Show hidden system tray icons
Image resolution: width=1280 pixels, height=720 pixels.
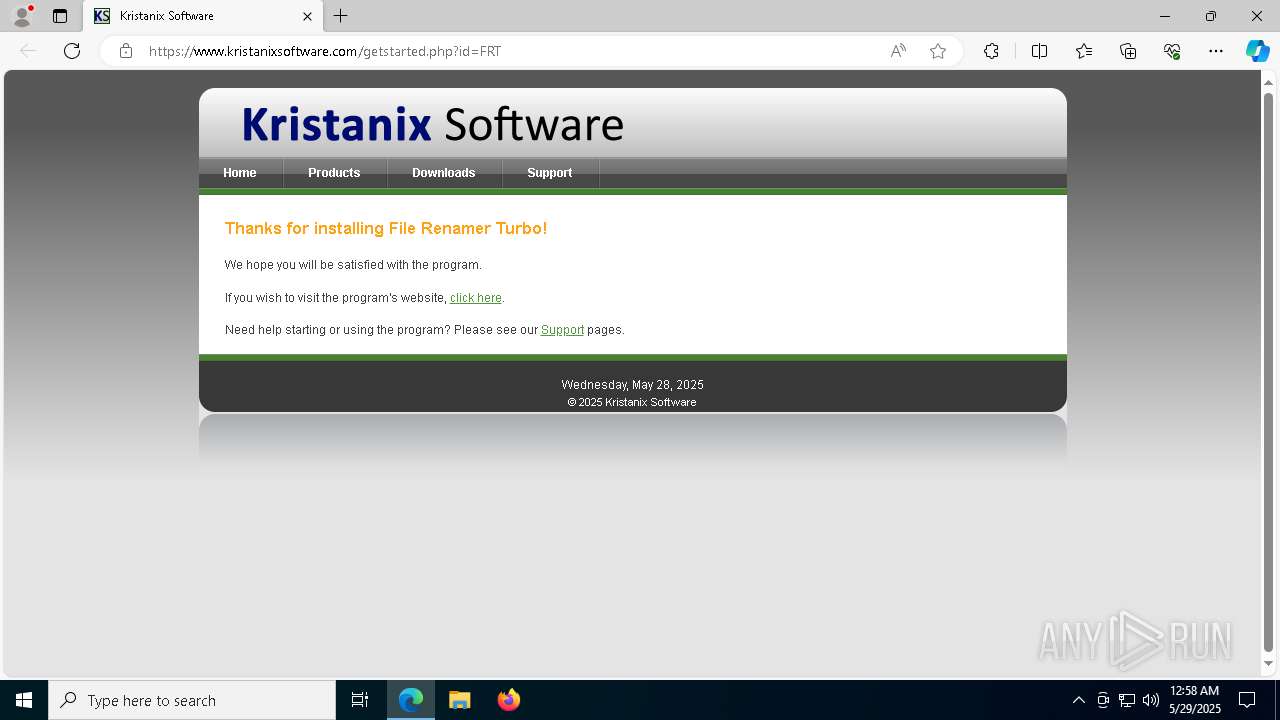pos(1078,700)
